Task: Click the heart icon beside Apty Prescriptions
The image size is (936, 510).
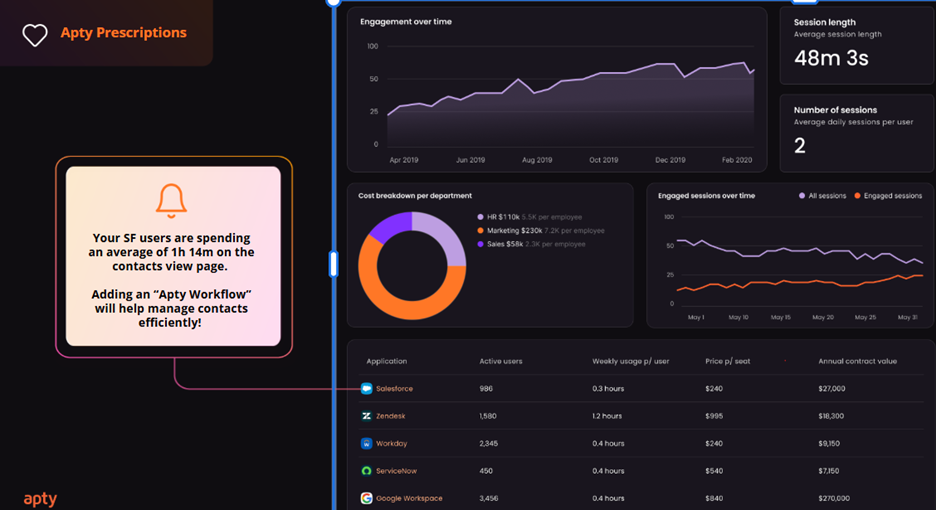Action: click(35, 35)
